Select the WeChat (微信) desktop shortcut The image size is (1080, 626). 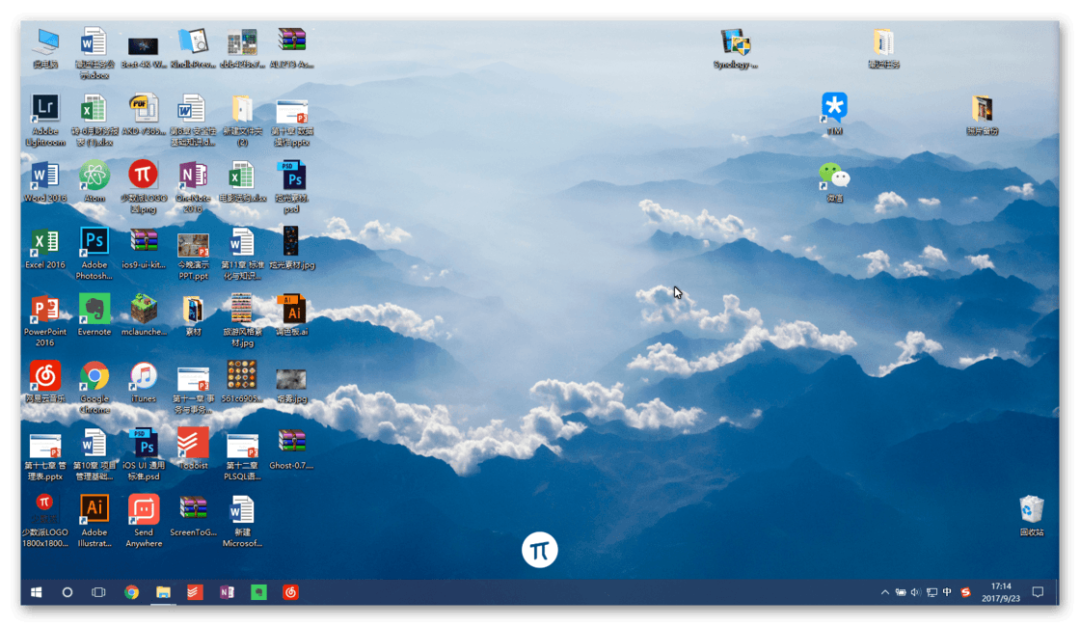pos(834,182)
